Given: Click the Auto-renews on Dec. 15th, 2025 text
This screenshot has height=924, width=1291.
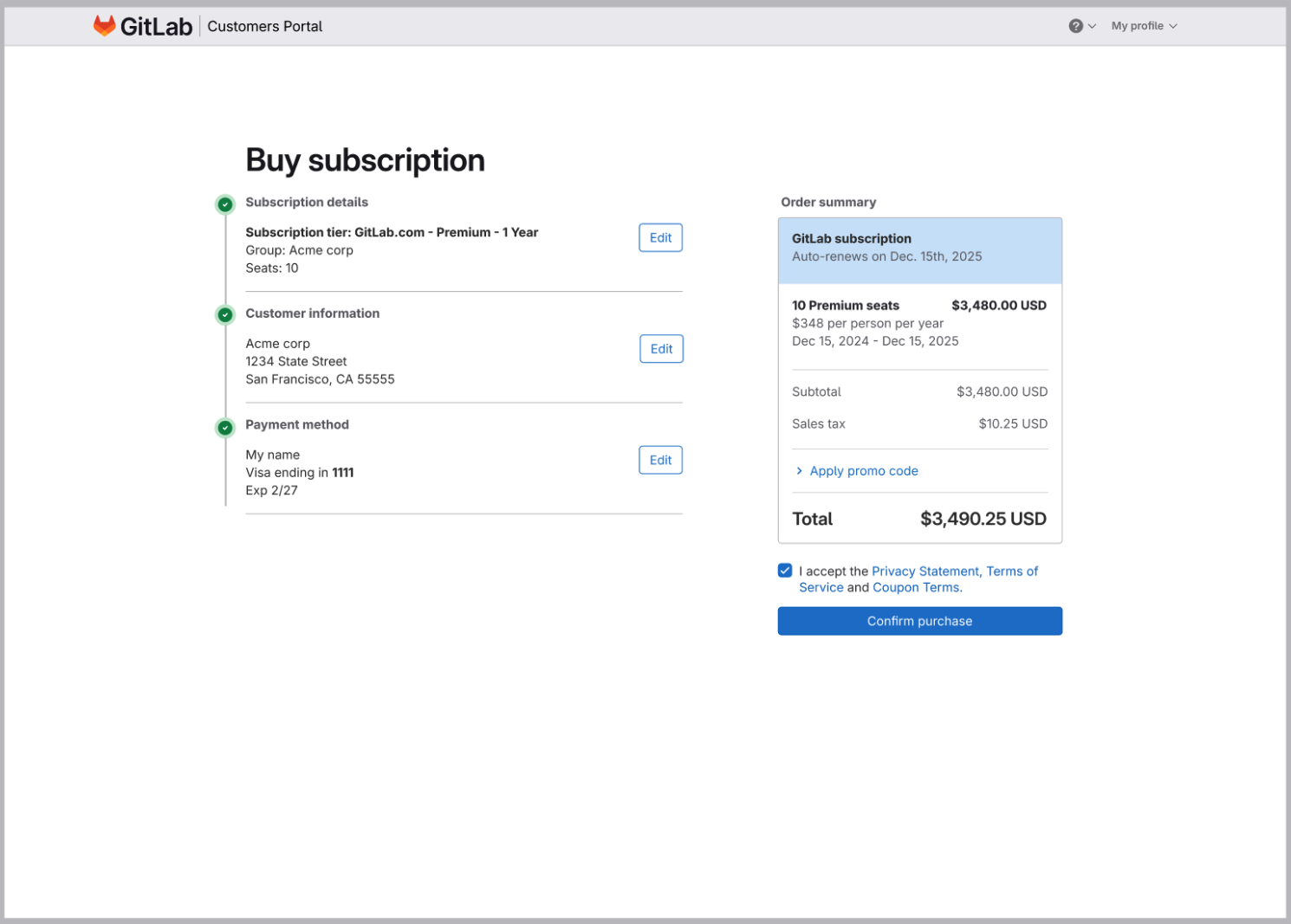Looking at the screenshot, I should pyautogui.click(x=887, y=256).
